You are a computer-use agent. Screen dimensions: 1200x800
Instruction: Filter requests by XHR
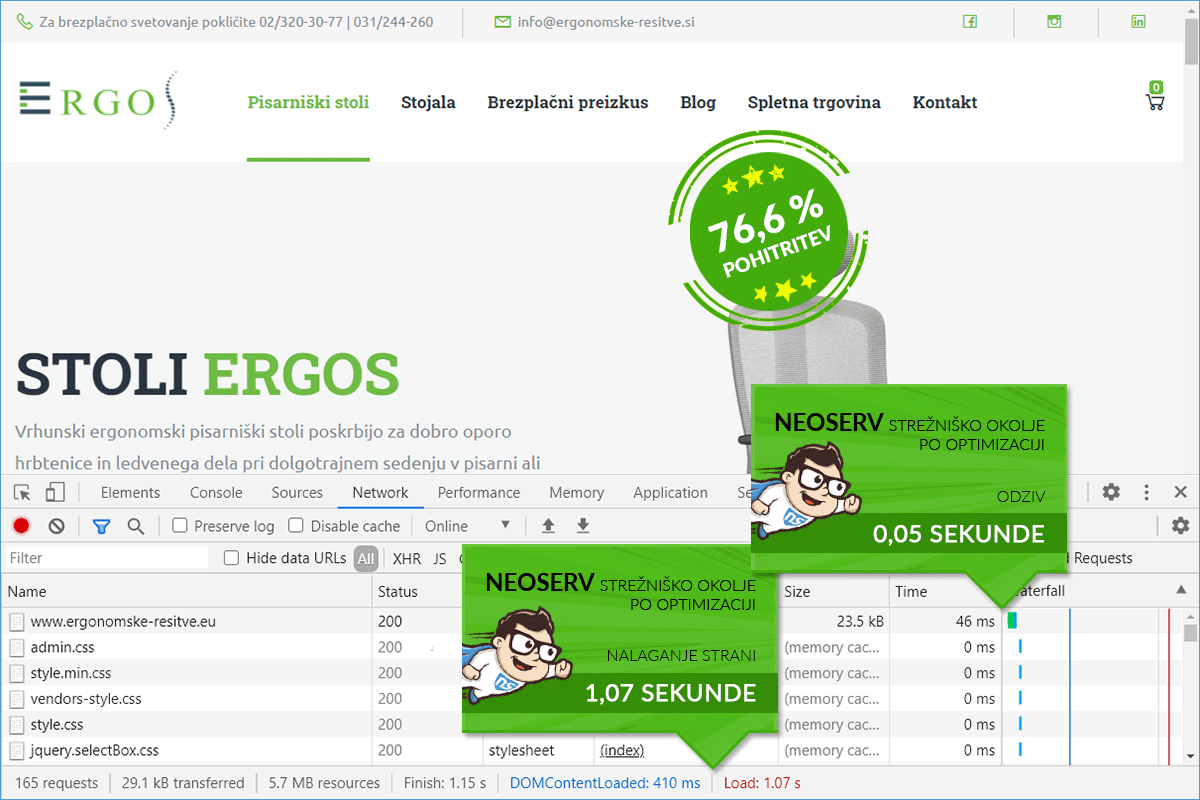[x=407, y=558]
